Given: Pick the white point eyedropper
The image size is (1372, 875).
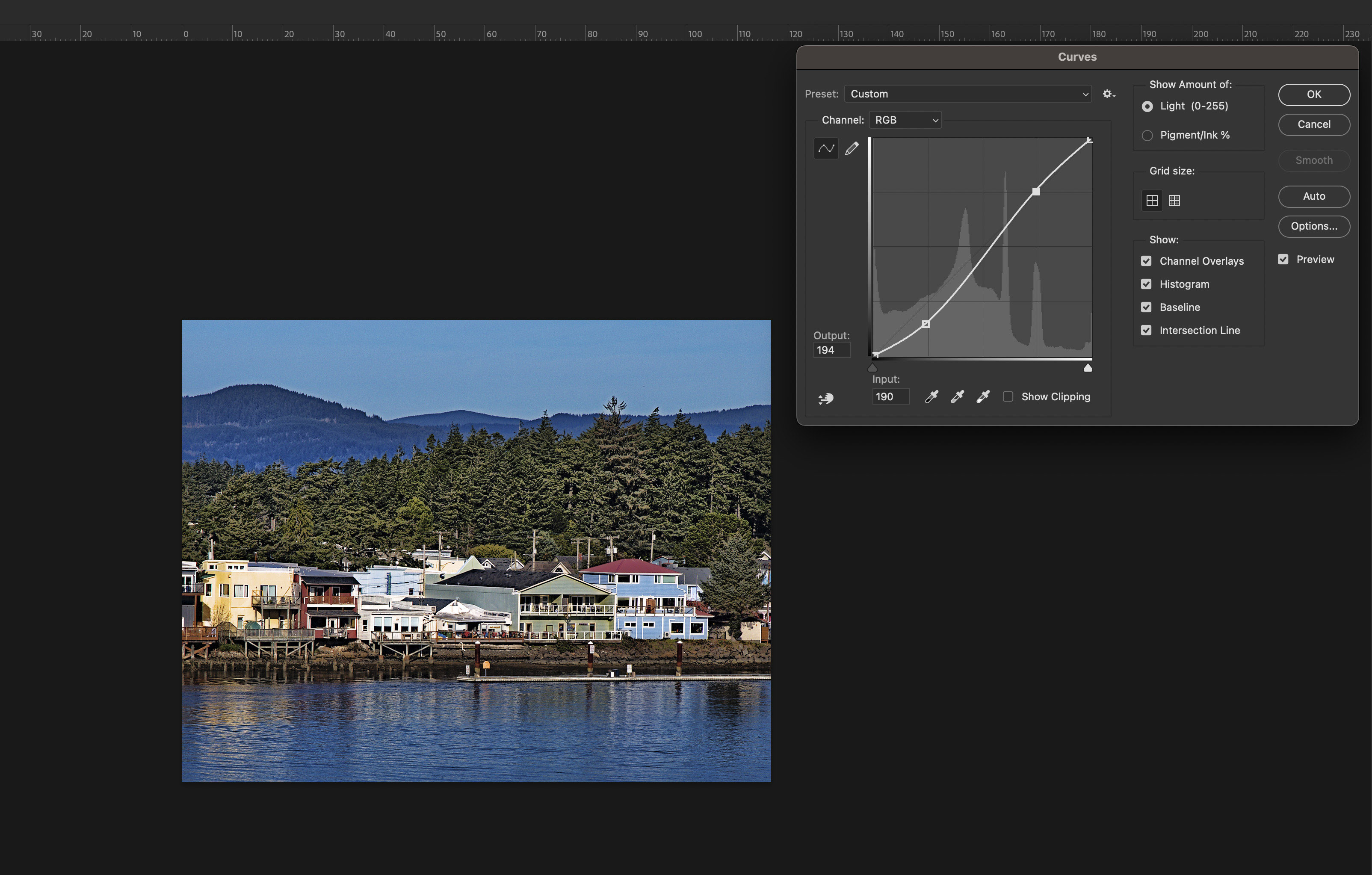Looking at the screenshot, I should [983, 397].
